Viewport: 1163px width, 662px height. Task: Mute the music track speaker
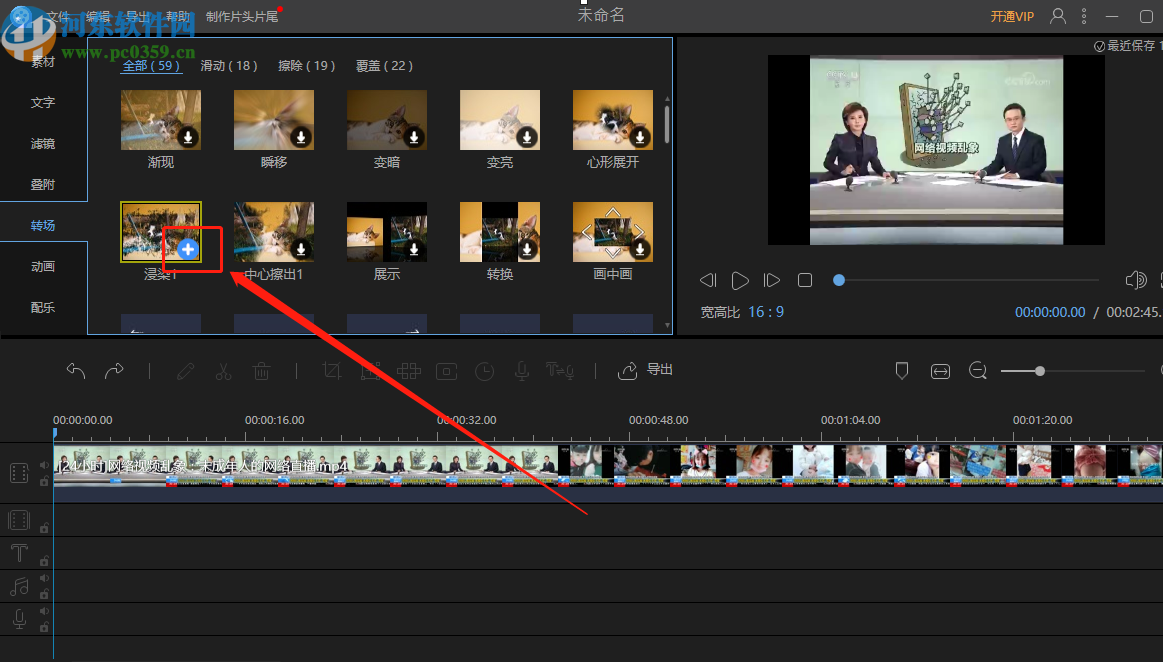click(x=45, y=578)
